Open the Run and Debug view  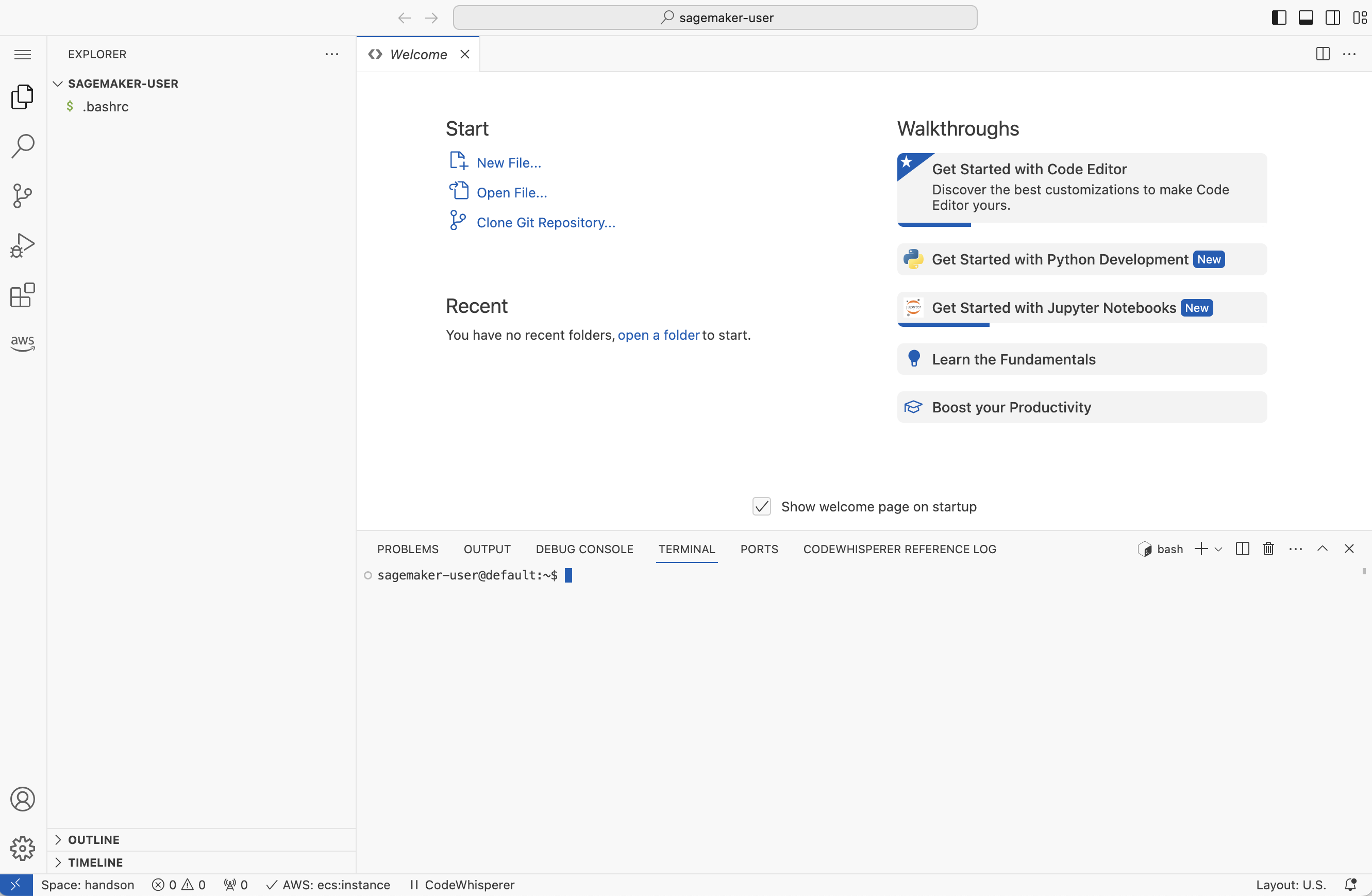[23, 245]
